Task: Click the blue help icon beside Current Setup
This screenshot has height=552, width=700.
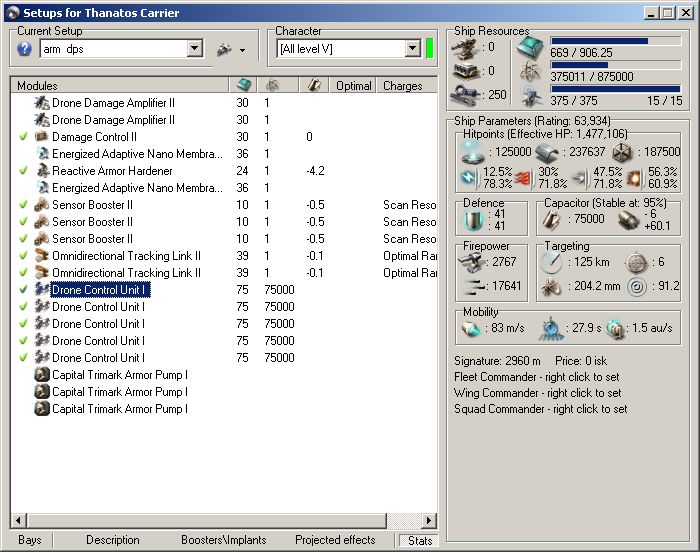Action: 25,49
